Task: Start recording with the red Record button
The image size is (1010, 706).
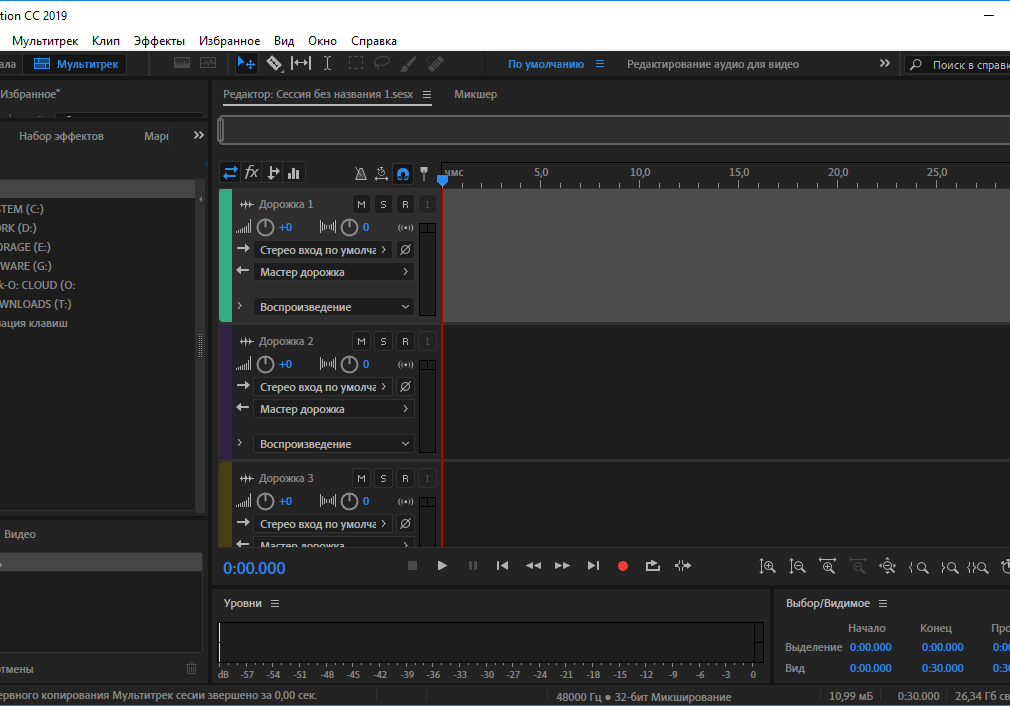Action: [623, 566]
